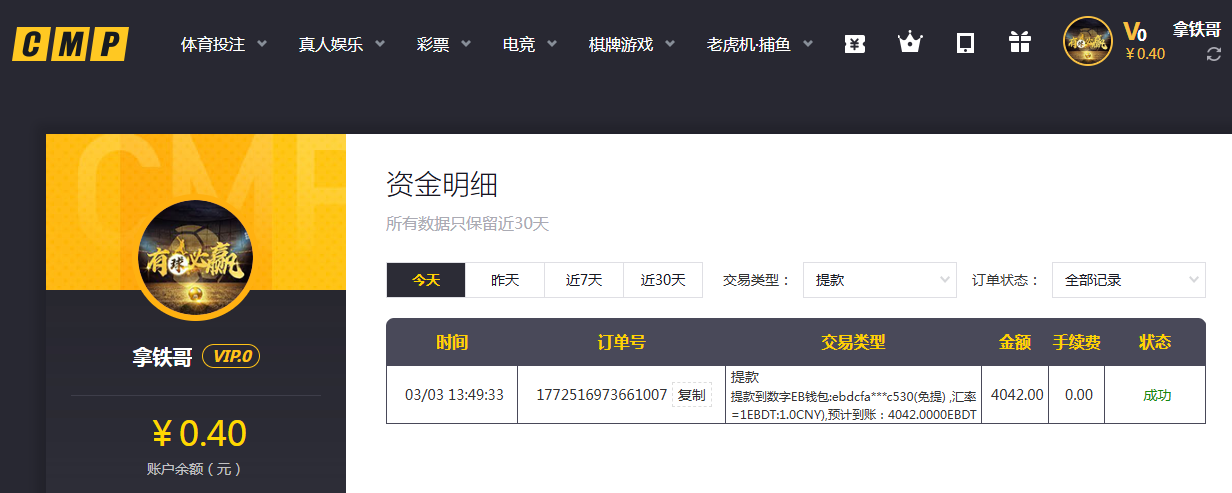Viewport: 1232px width, 493px height.
Task: Select the 今天 date filter tab
Action: (426, 280)
